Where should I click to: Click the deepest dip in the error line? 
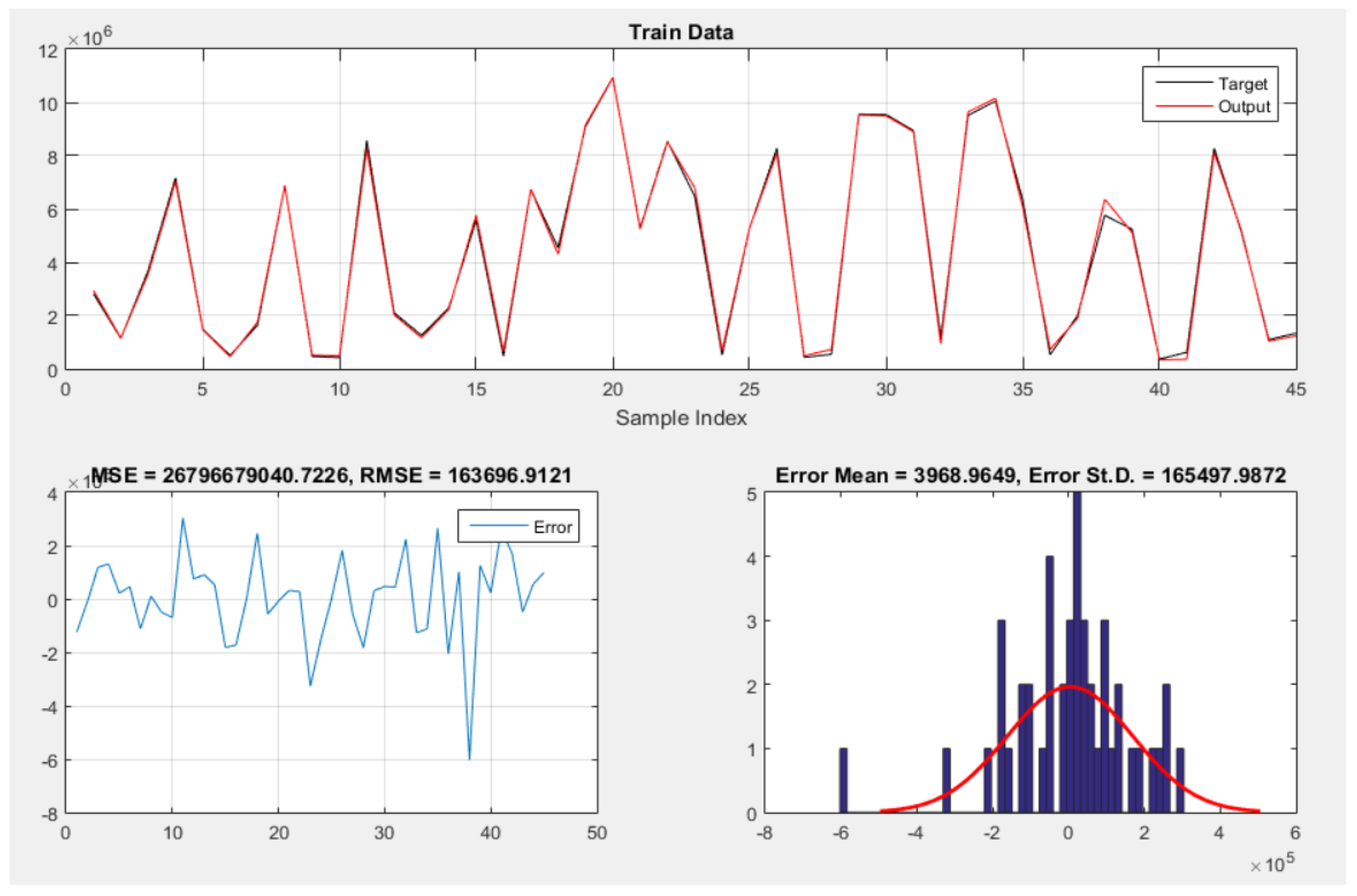click(x=470, y=758)
